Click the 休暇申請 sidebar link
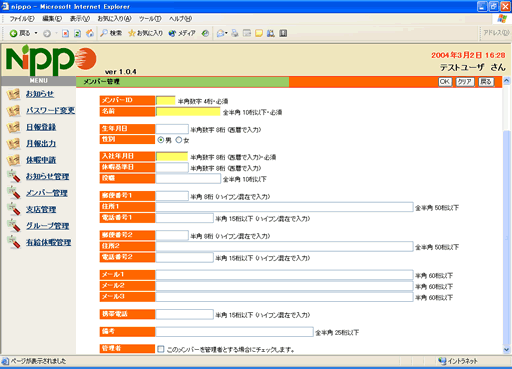512x369 pixels. click(41, 160)
